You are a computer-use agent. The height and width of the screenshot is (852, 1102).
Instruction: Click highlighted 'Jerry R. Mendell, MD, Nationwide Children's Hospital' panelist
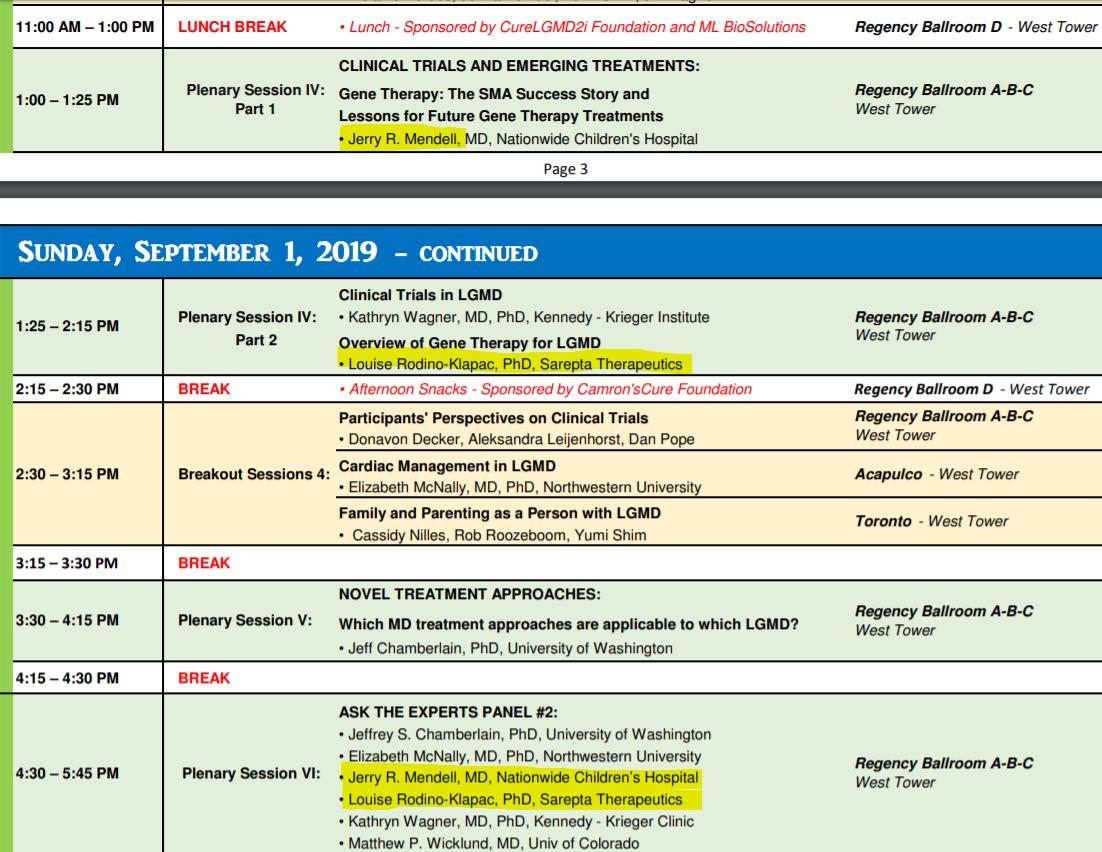coord(519,778)
